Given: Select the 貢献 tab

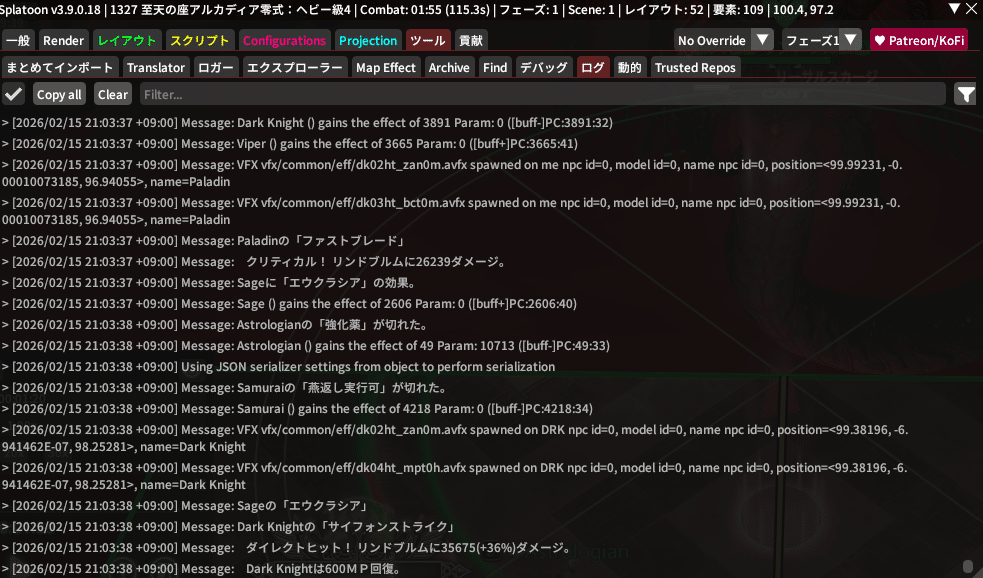Looking at the screenshot, I should click(471, 41).
